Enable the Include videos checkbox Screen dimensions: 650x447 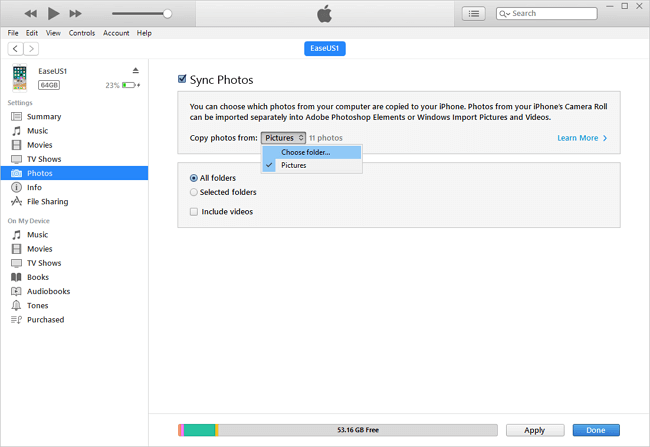click(194, 211)
